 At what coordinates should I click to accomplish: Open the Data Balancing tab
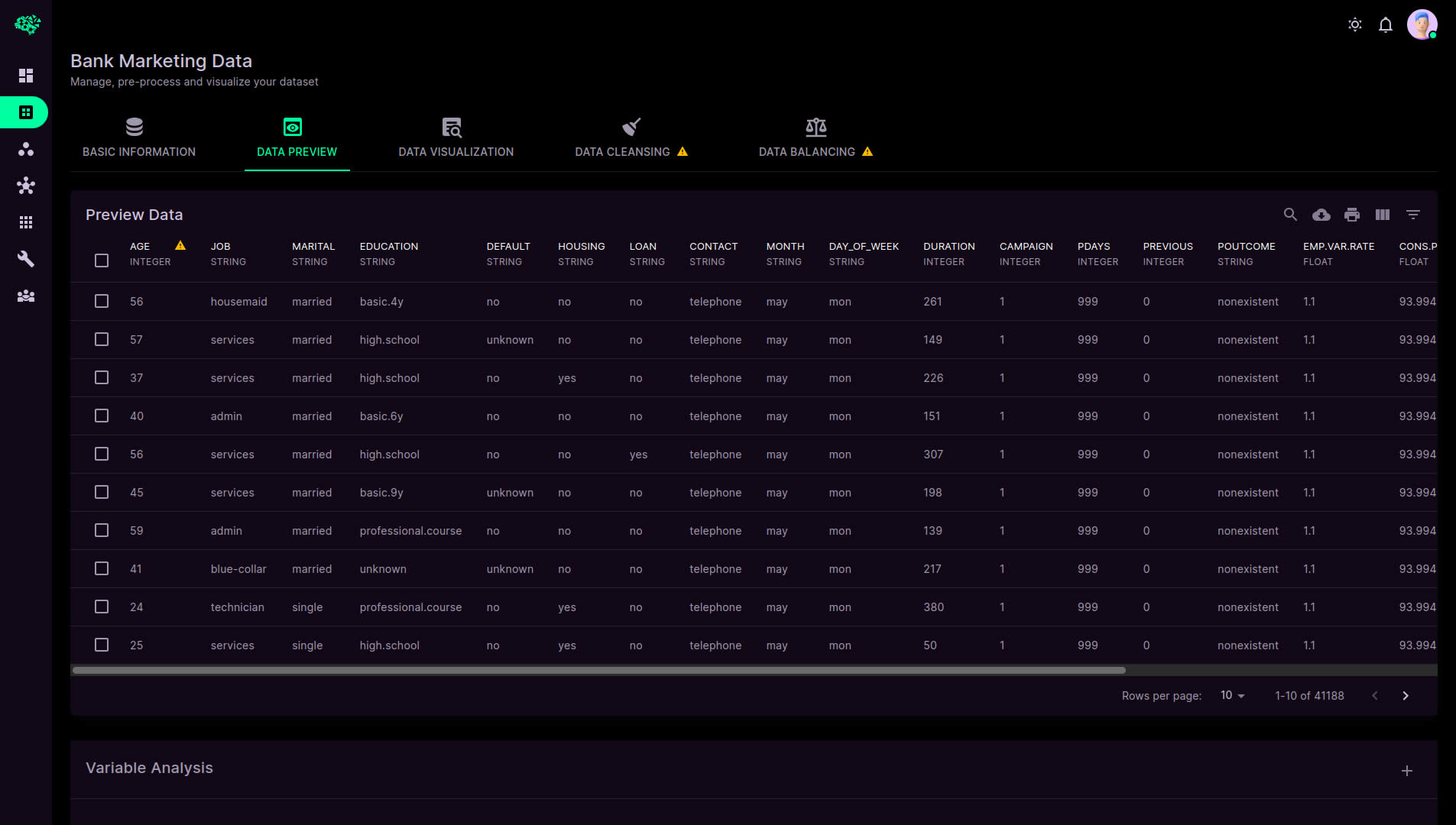pyautogui.click(x=816, y=138)
